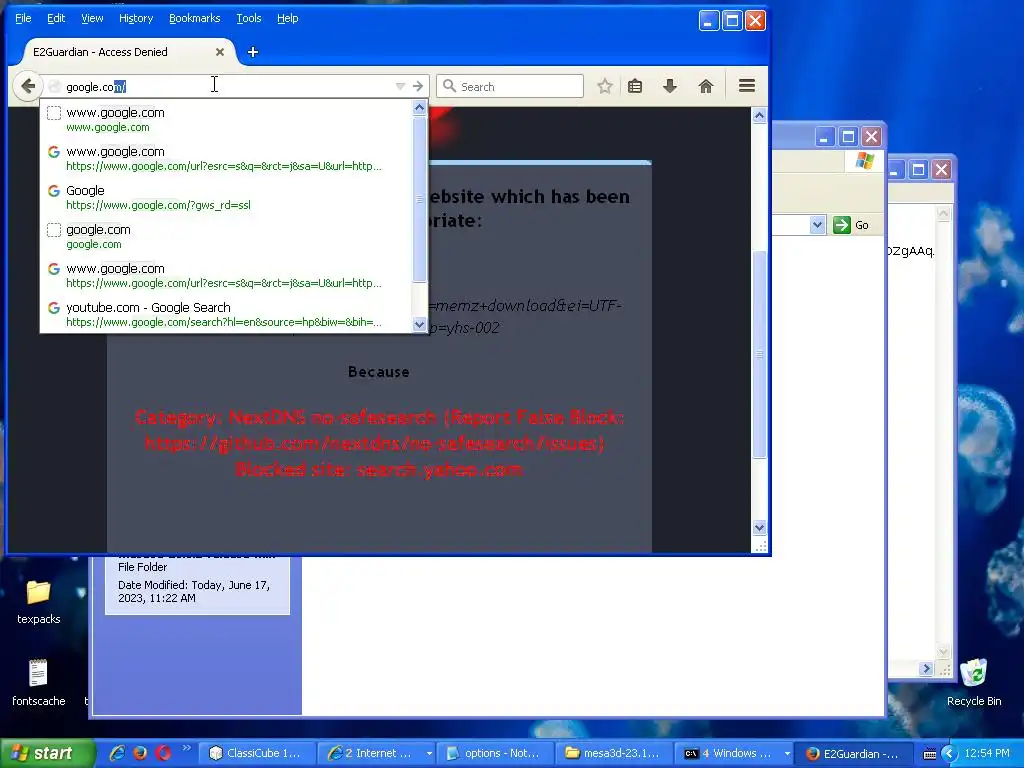Open texpacks folder on desktop
This screenshot has width=1024, height=768.
coord(39,601)
